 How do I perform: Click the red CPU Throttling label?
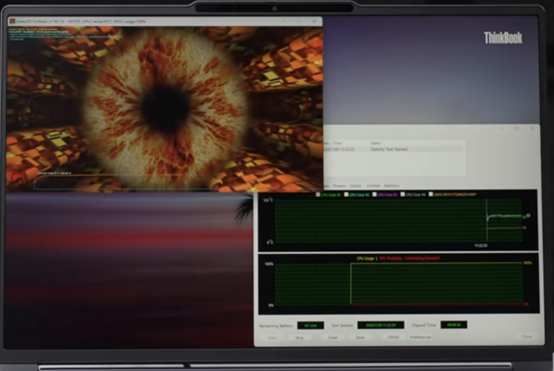409,258
